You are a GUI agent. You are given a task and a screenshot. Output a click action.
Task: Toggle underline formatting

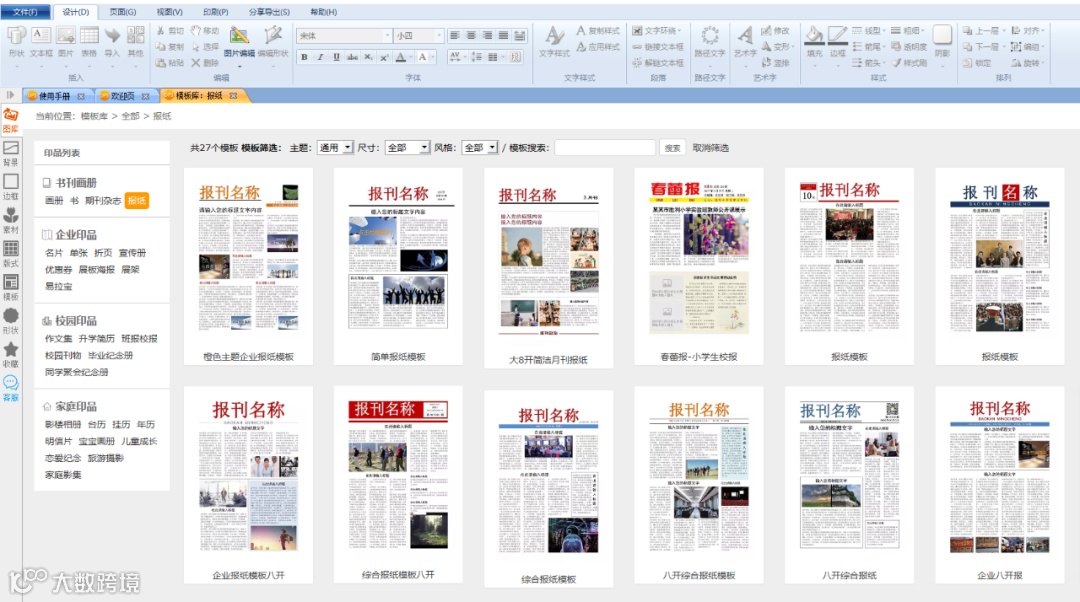tap(336, 57)
